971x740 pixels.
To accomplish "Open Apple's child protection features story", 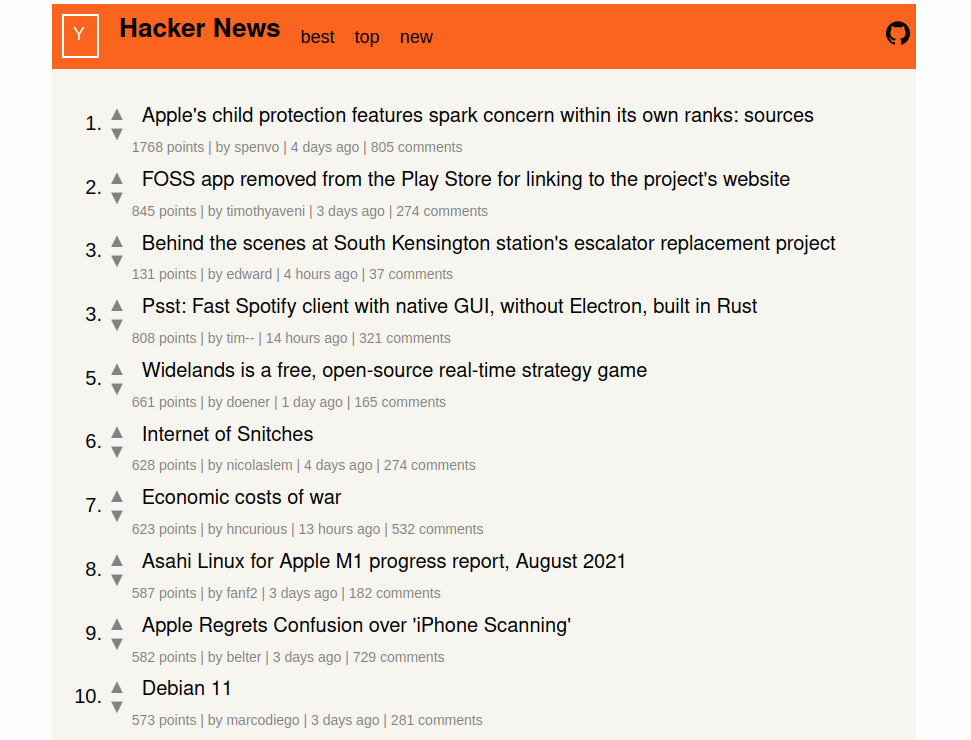I will [477, 115].
